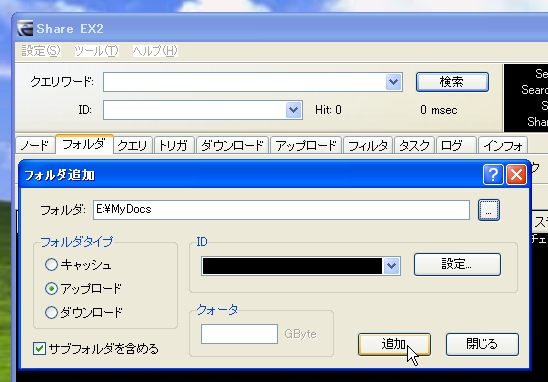Expand the クエリワード dropdown arrow
The height and width of the screenshot is (382, 548).
[x=394, y=82]
